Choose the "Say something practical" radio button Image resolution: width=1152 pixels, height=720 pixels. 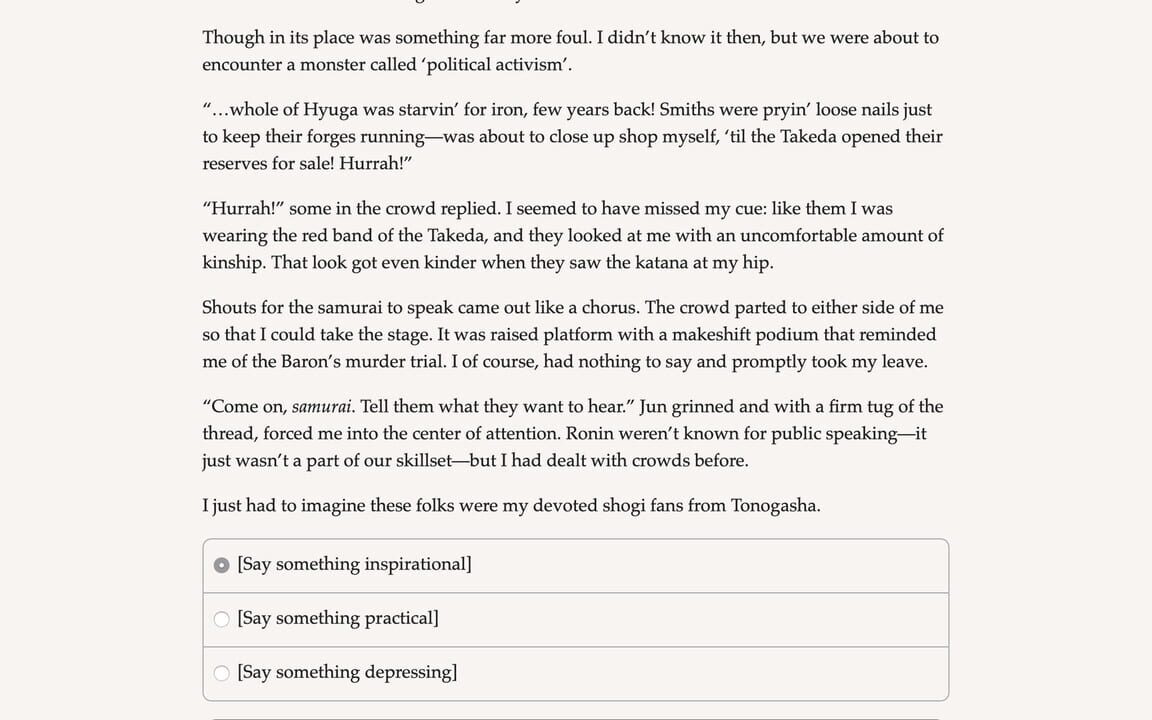click(221, 619)
